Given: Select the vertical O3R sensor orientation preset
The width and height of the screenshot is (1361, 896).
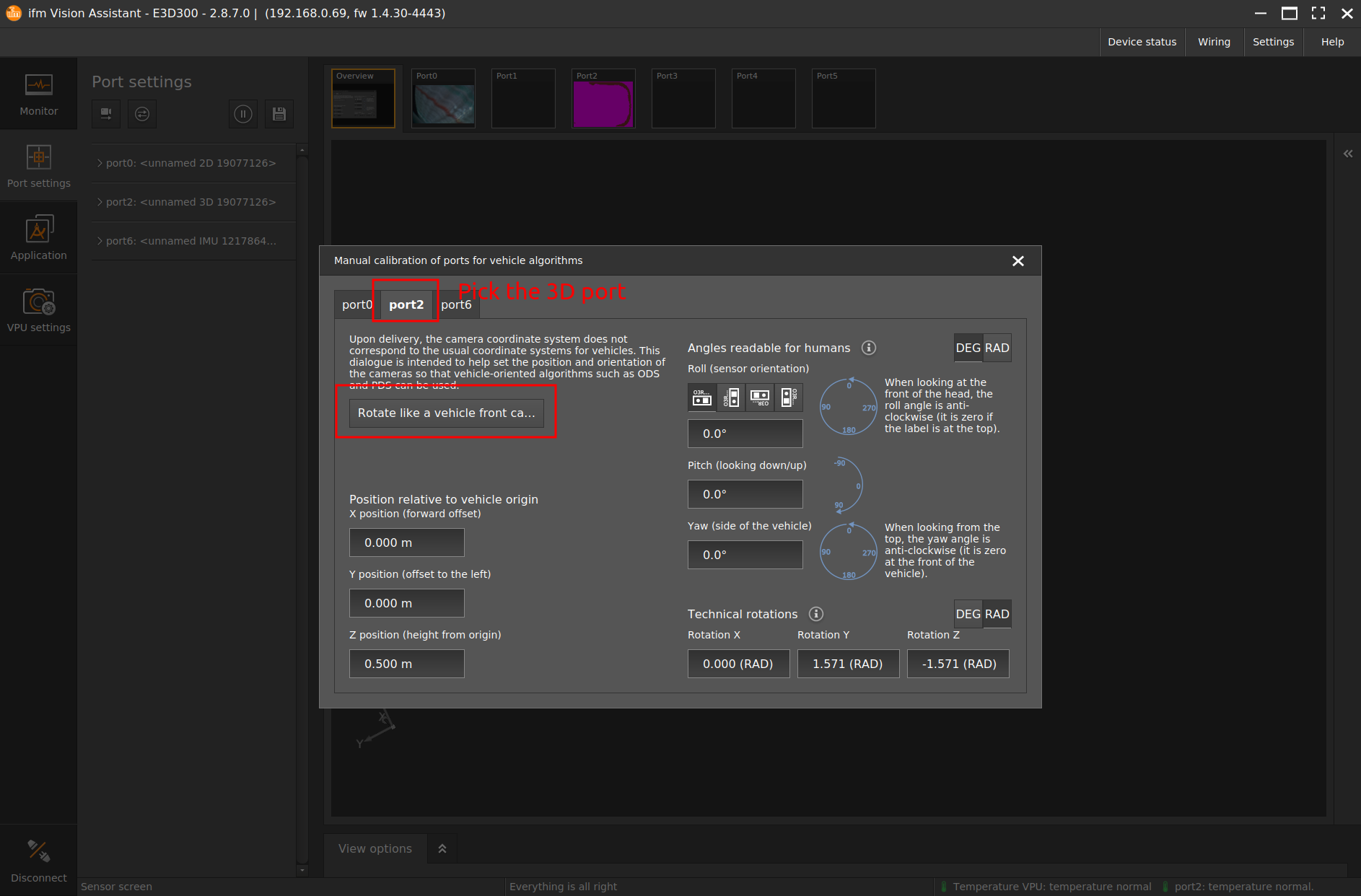Looking at the screenshot, I should (731, 397).
